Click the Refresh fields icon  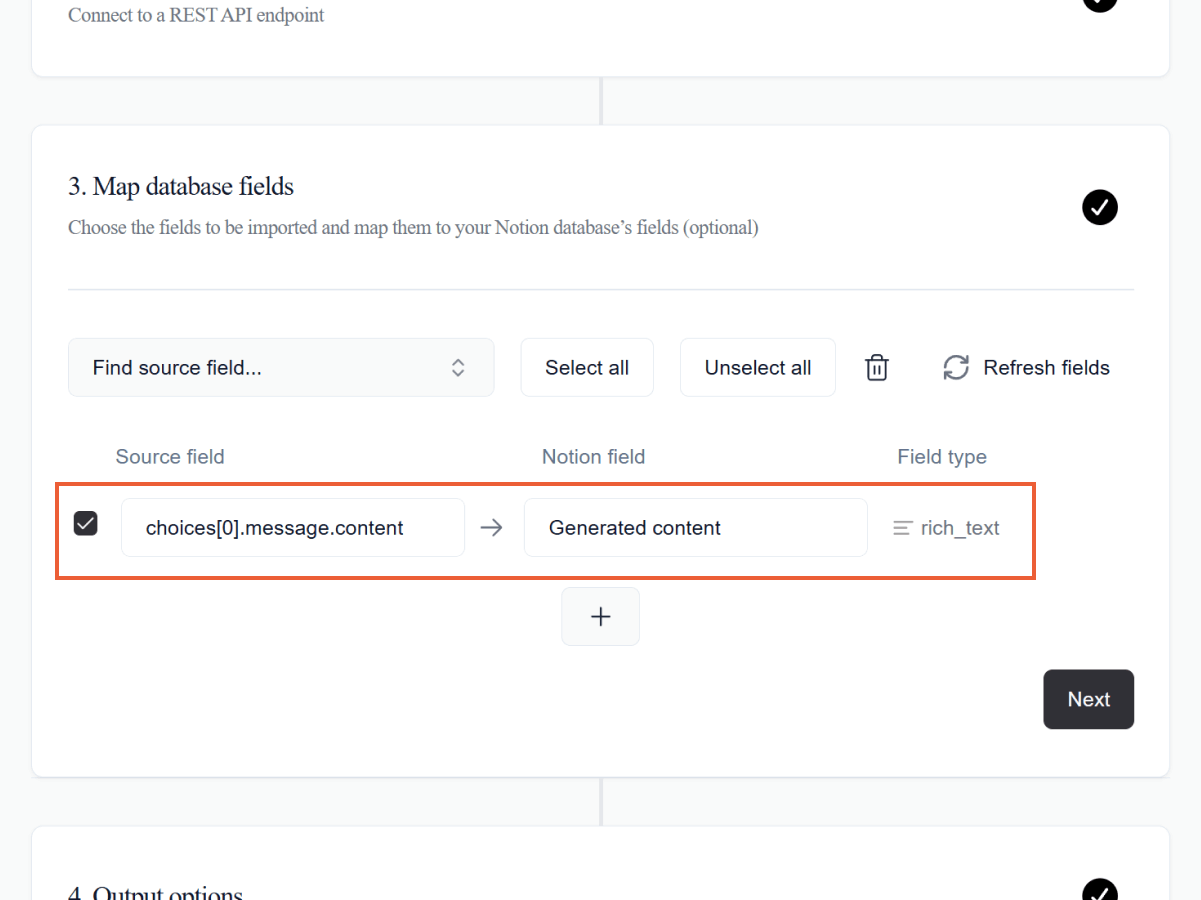(x=956, y=368)
